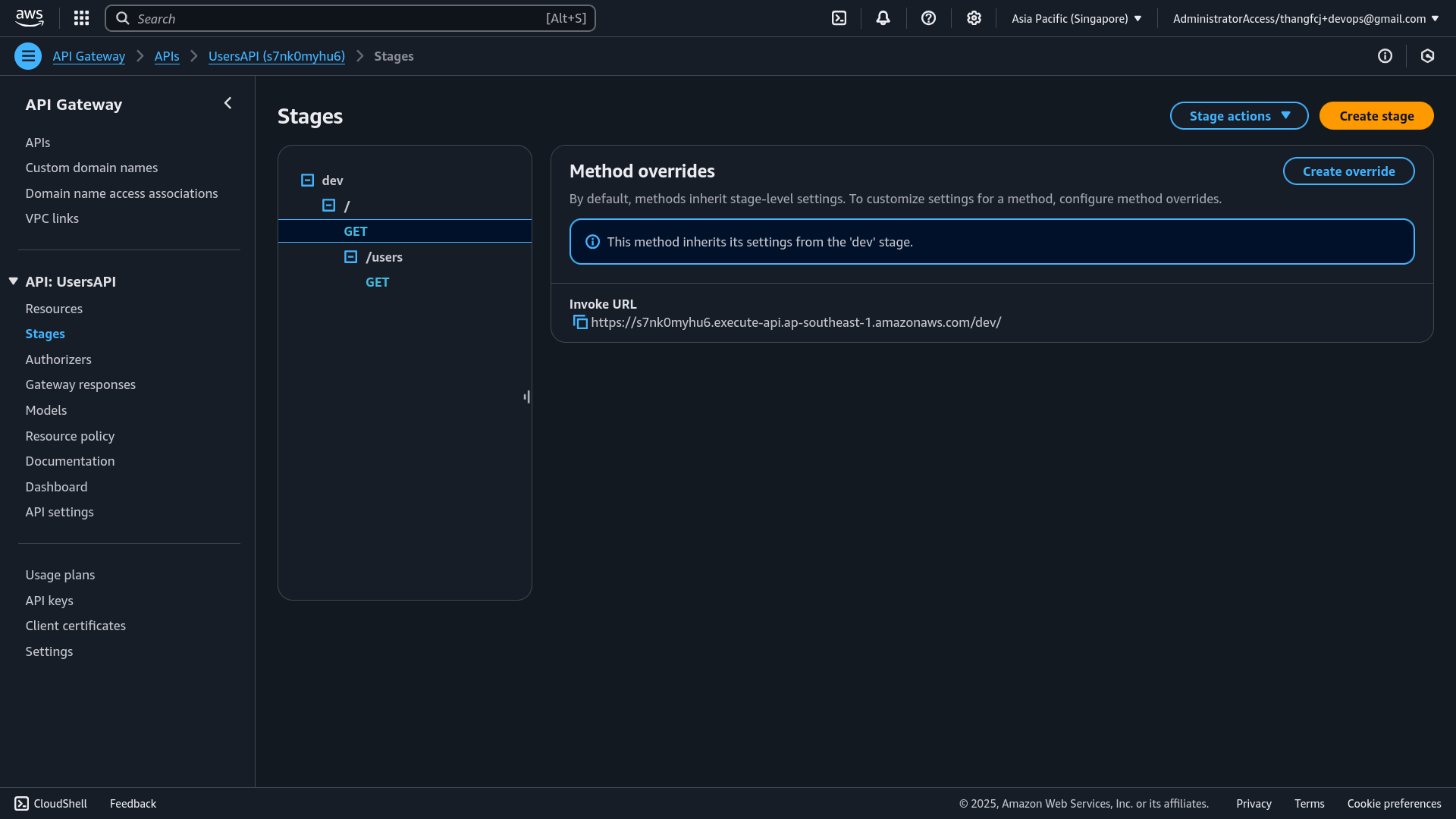Click CloudShell label in footer
The image size is (1456, 819).
click(x=61, y=804)
